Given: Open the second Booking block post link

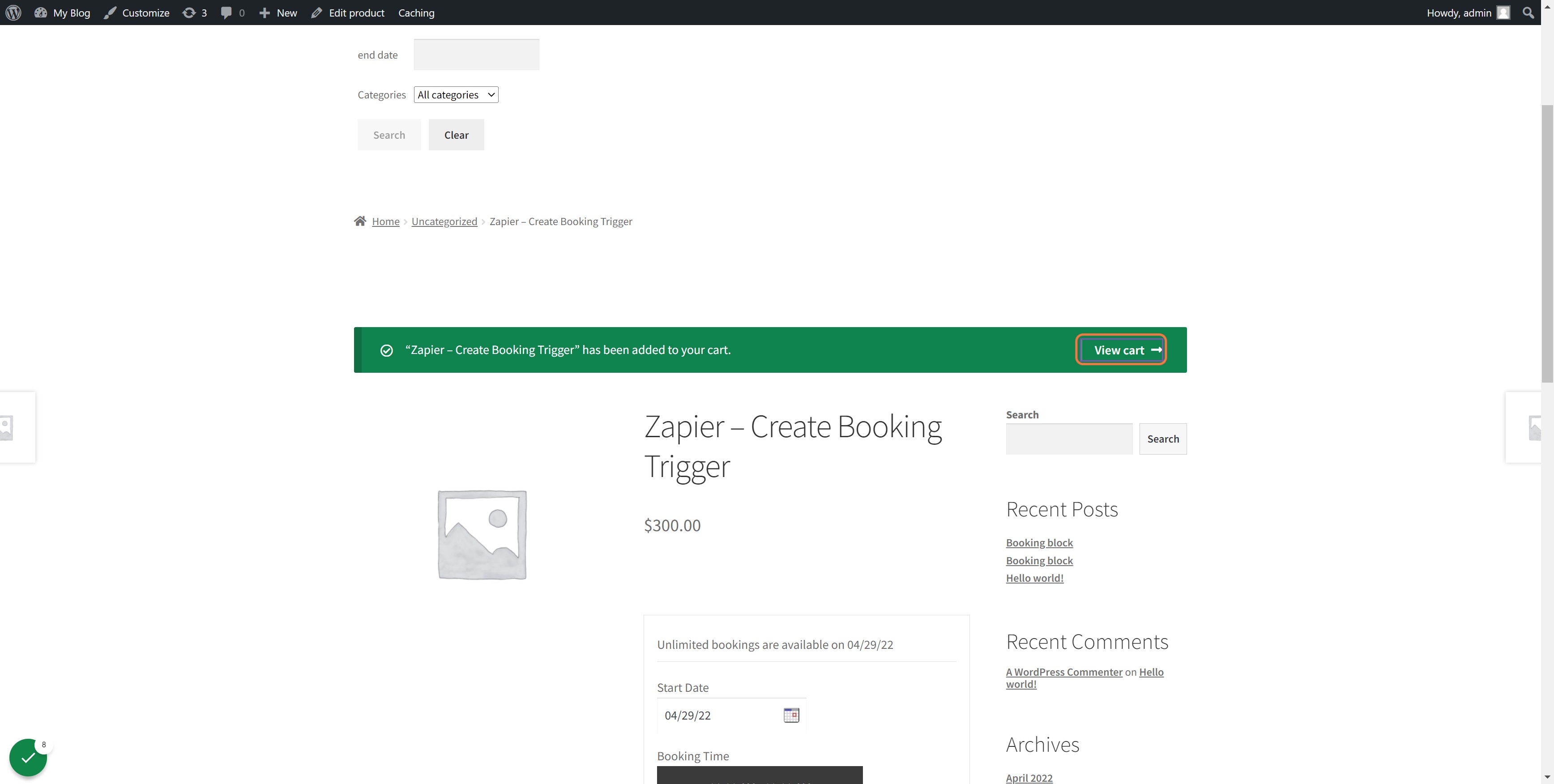Looking at the screenshot, I should [x=1039, y=561].
